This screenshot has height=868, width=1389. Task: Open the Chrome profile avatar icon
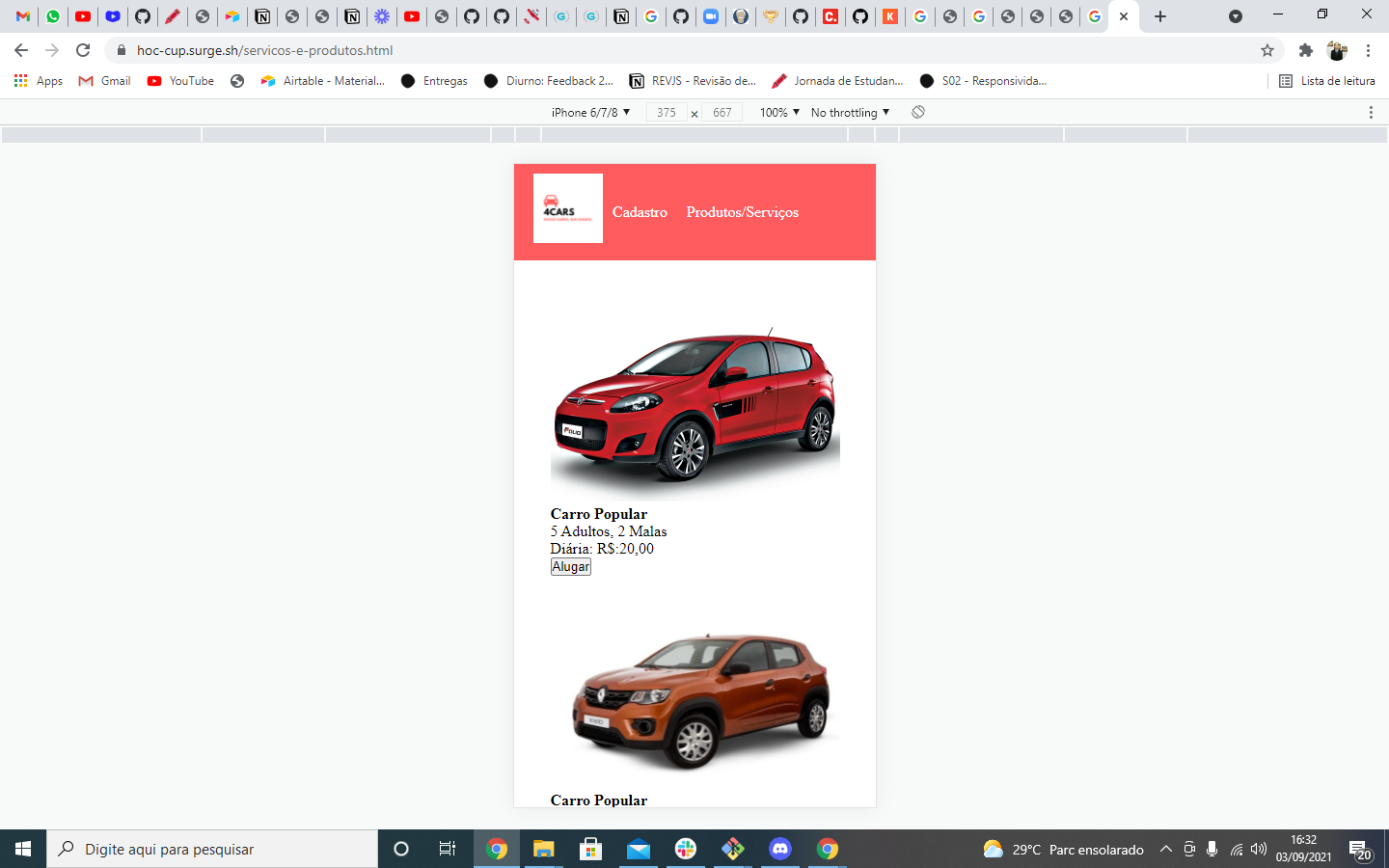1337,50
